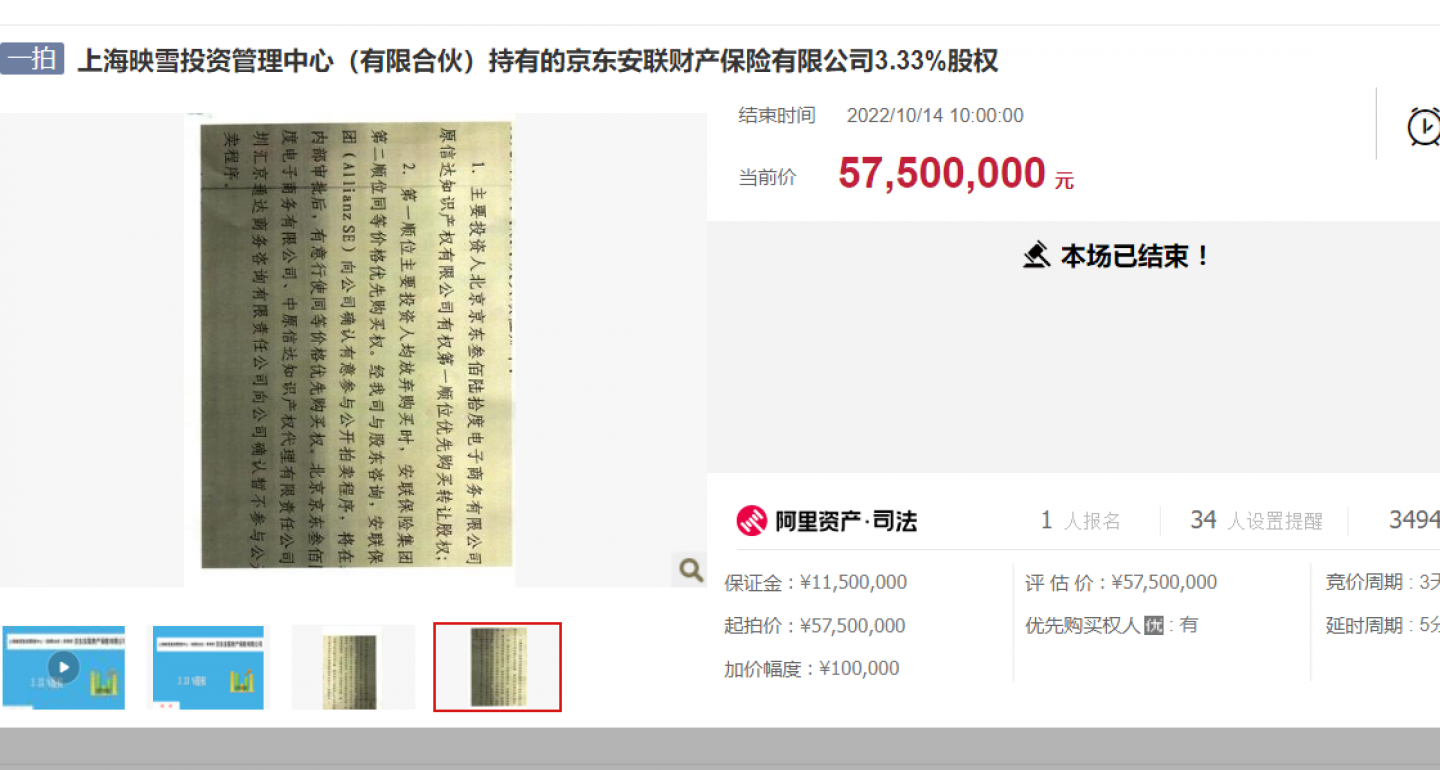Open the auction title 上海映雪投资管理中心 link

click(x=537, y=61)
